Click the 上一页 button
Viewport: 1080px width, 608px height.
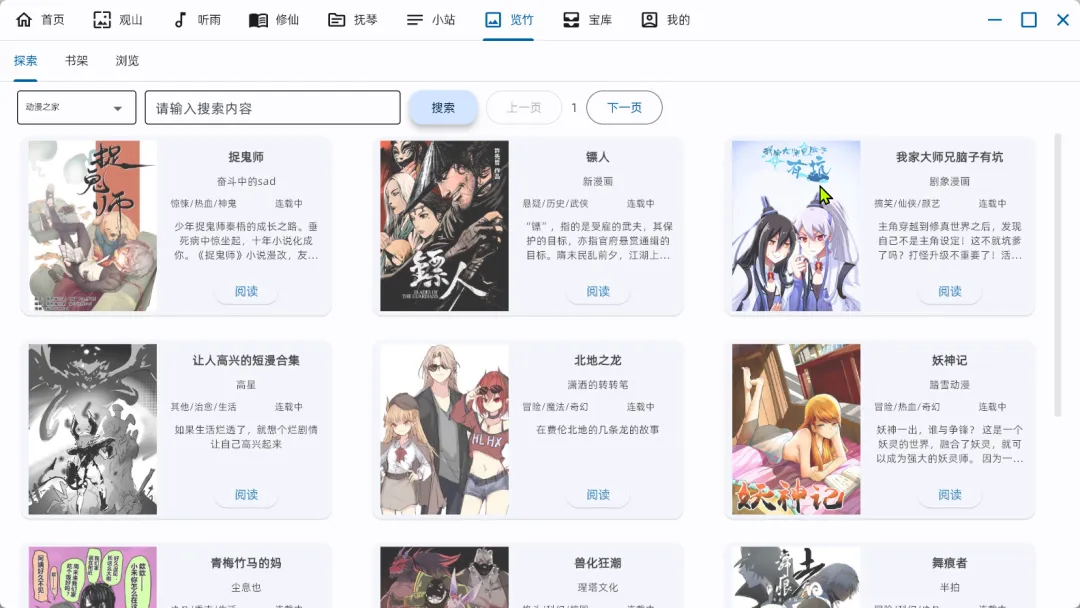coord(524,107)
